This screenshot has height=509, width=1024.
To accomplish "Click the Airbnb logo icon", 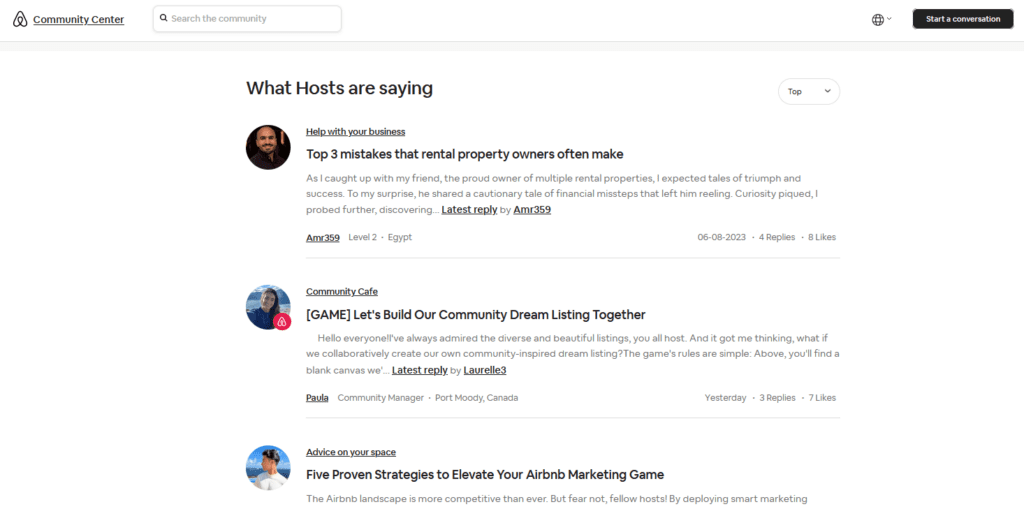I will 20,20.
